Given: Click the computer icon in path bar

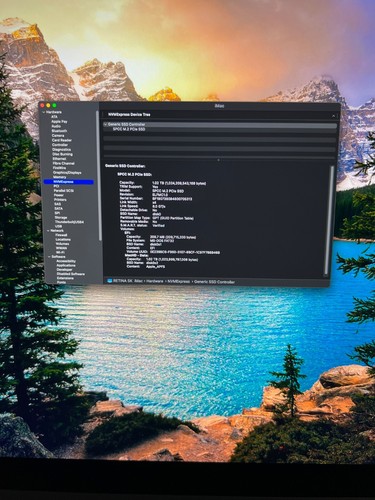Looking at the screenshot, I should click(109, 281).
